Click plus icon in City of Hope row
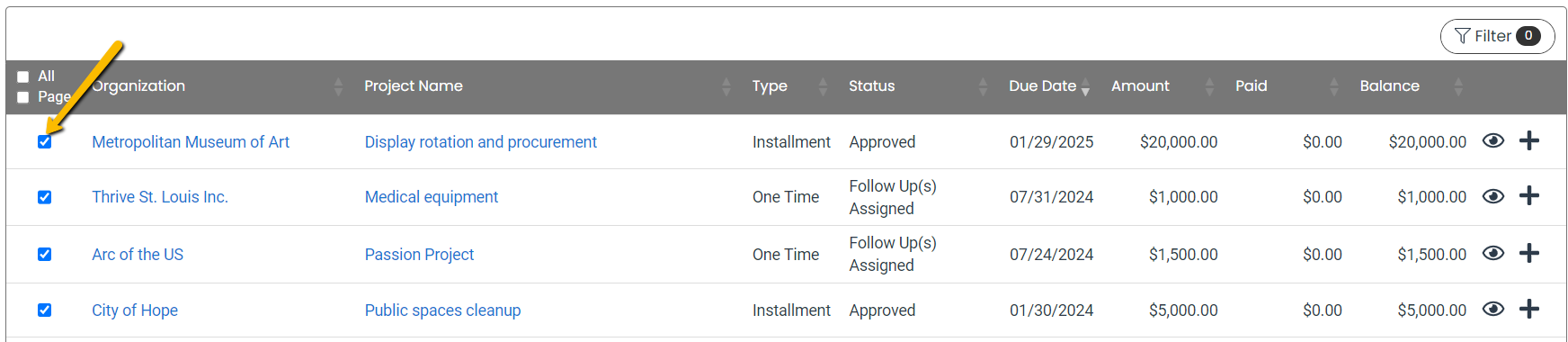The width and height of the screenshot is (1568, 342). 1529,310
